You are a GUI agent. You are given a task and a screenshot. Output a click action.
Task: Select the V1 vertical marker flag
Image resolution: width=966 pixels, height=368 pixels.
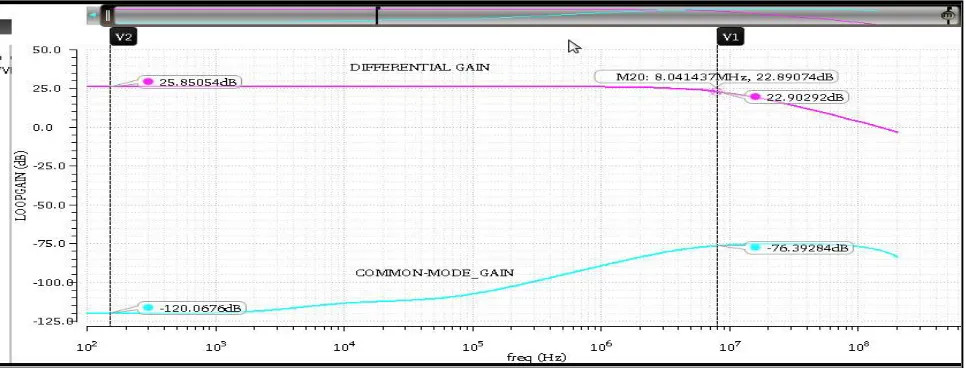pos(731,37)
